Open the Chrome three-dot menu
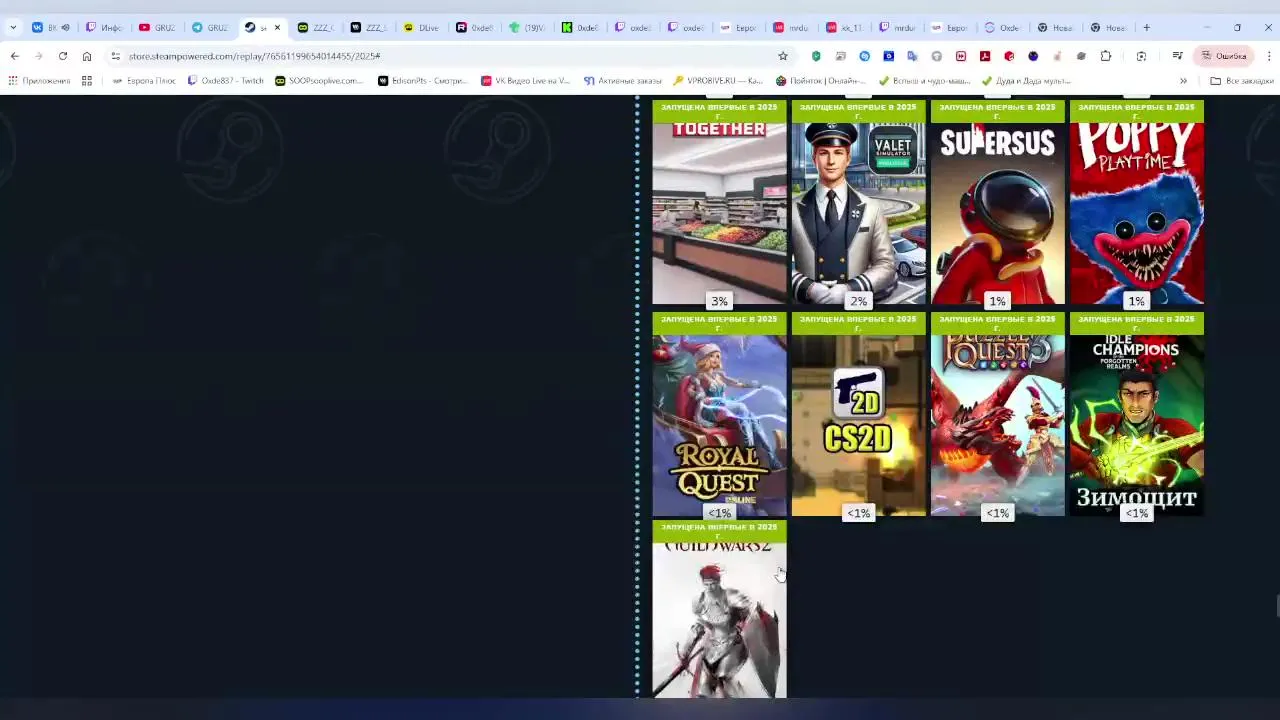 (1269, 56)
